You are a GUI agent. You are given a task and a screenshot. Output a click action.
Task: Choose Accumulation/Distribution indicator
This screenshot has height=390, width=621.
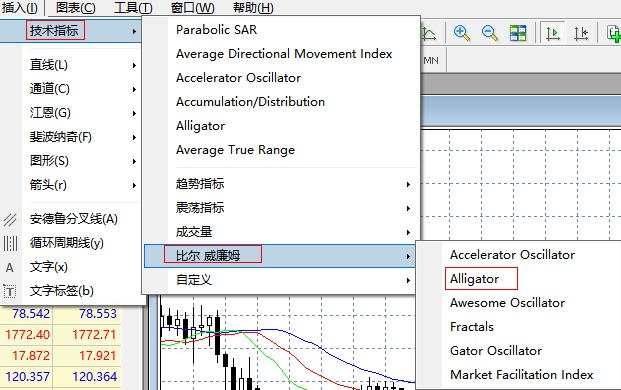[250, 102]
